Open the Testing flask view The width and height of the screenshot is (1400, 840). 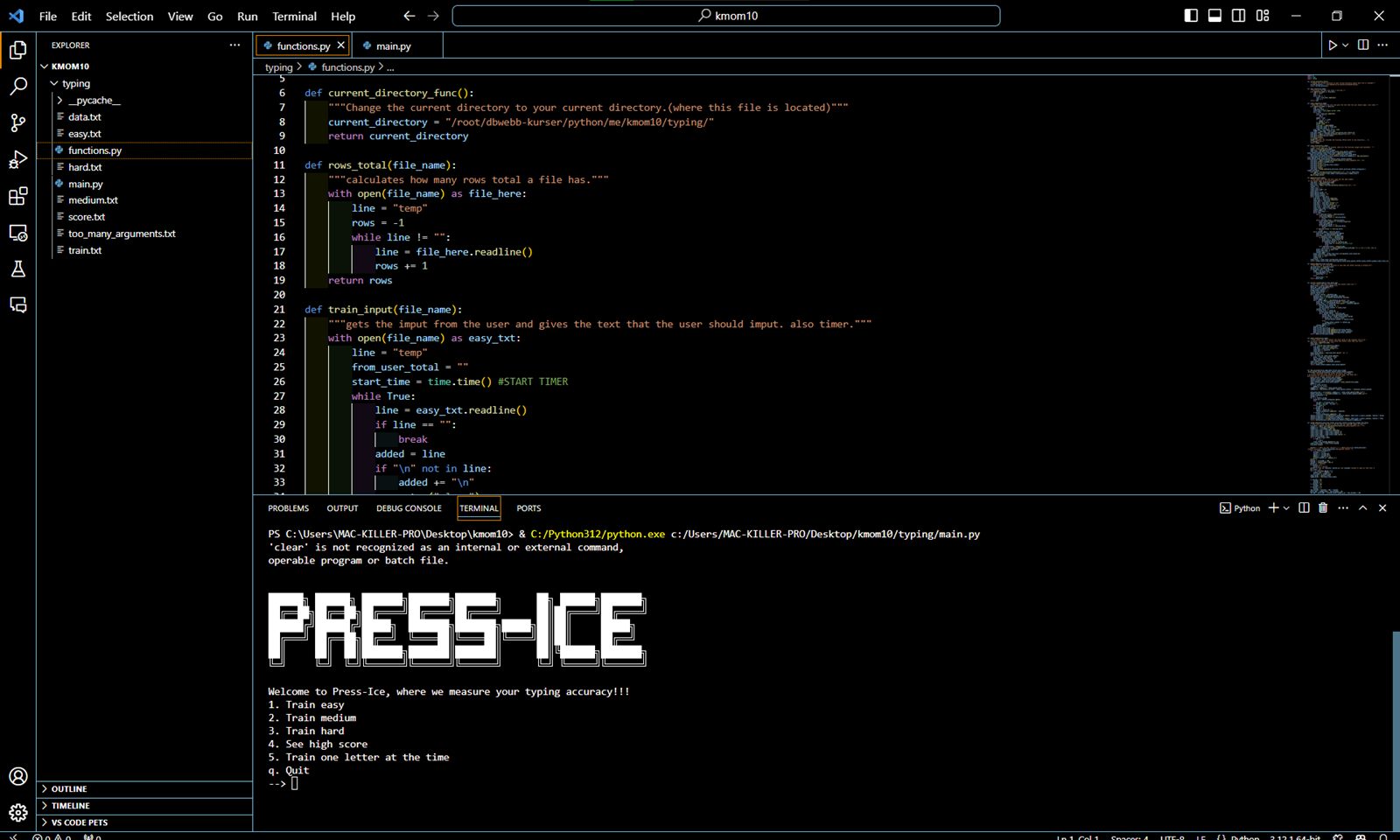(18, 269)
